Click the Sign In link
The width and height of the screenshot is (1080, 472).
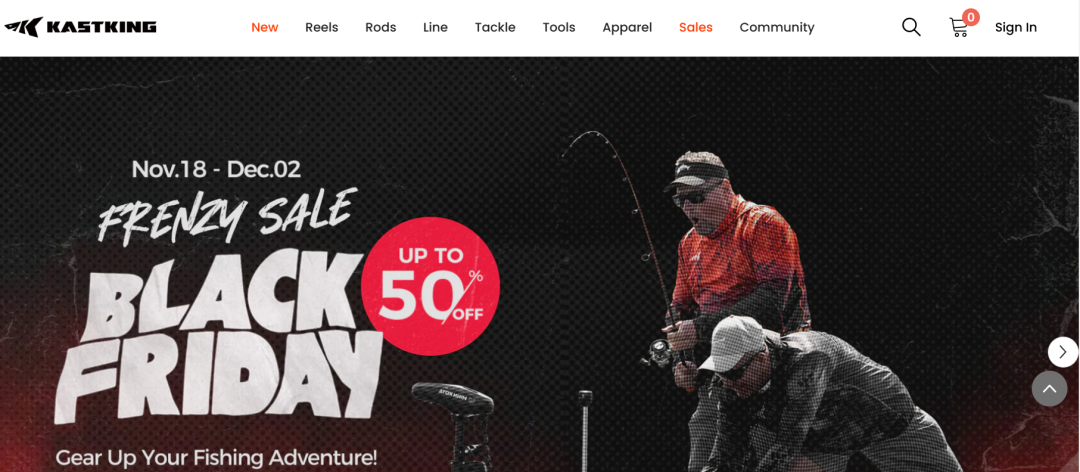pos(1015,28)
